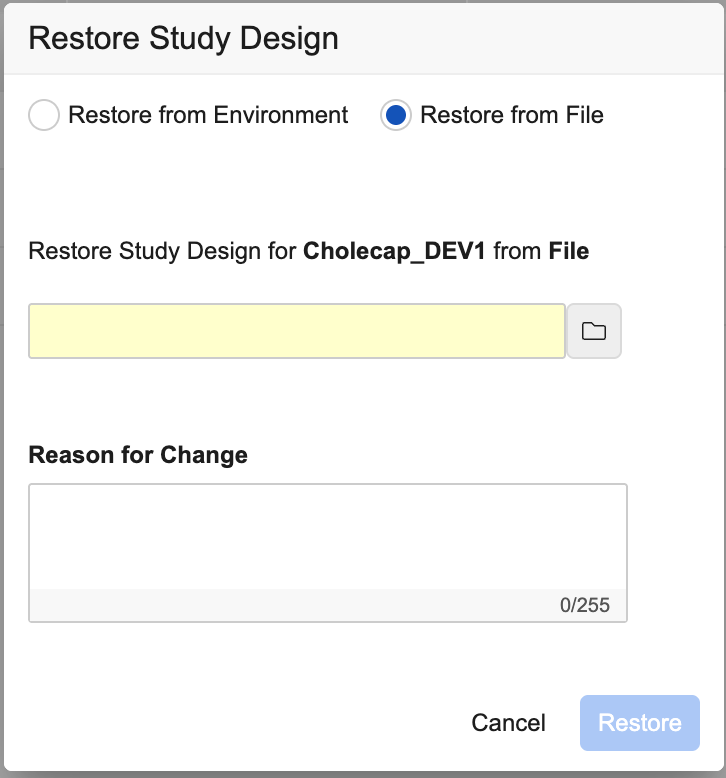The width and height of the screenshot is (726, 778).
Task: Click the bold word "File" in the description
Action: pyautogui.click(x=569, y=251)
